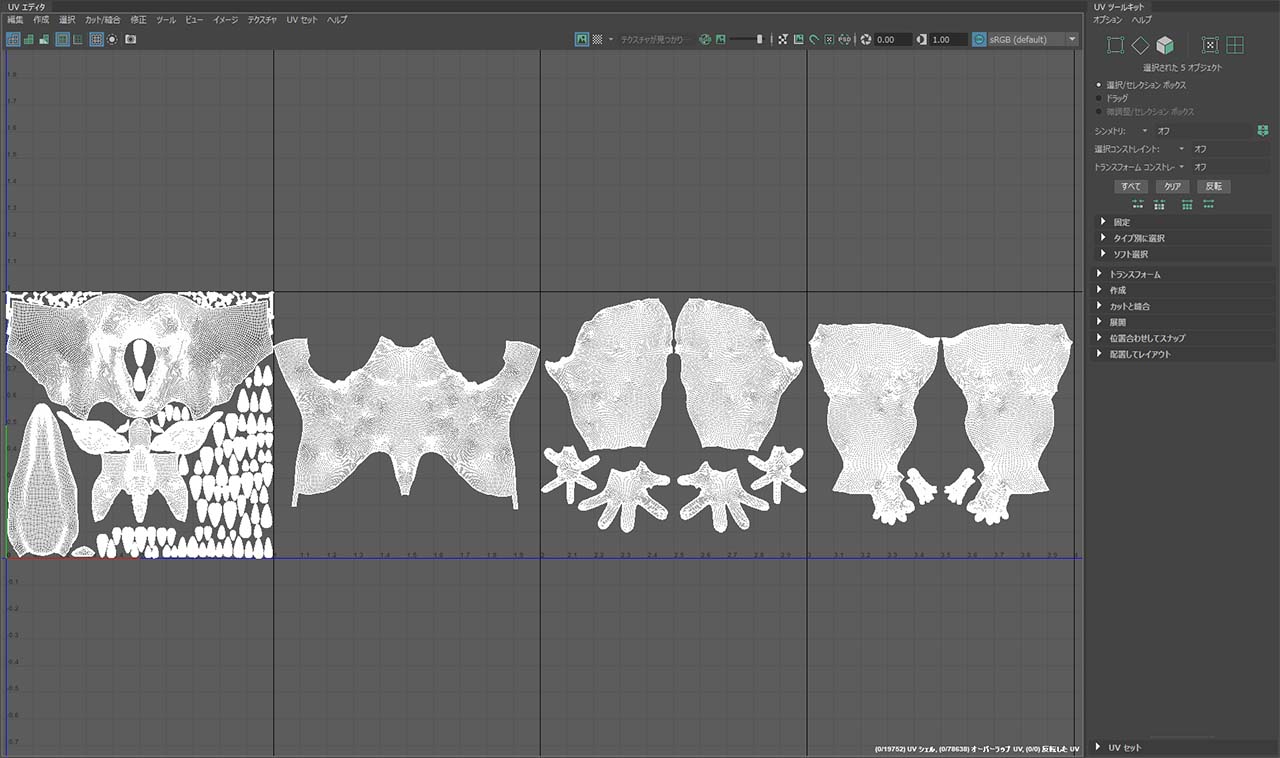Click the UV snapshot camera icon
This screenshot has height=758, width=1280.
tap(131, 39)
